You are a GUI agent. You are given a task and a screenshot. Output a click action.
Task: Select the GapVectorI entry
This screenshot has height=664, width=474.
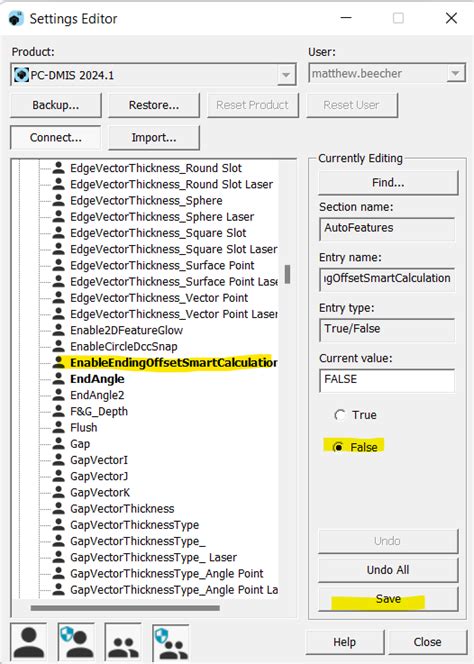pos(99,460)
